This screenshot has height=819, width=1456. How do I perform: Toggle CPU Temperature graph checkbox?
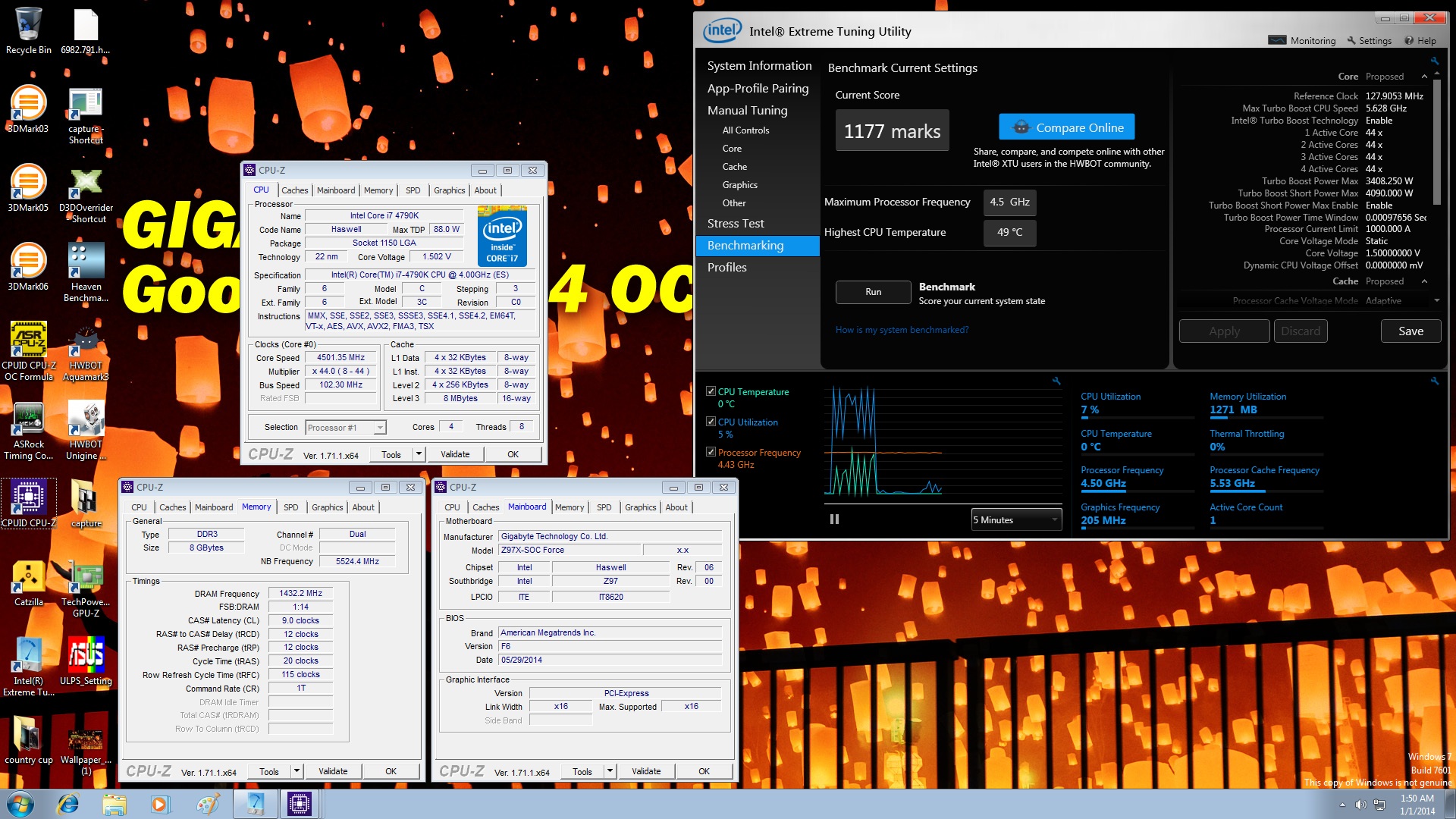pos(711,391)
